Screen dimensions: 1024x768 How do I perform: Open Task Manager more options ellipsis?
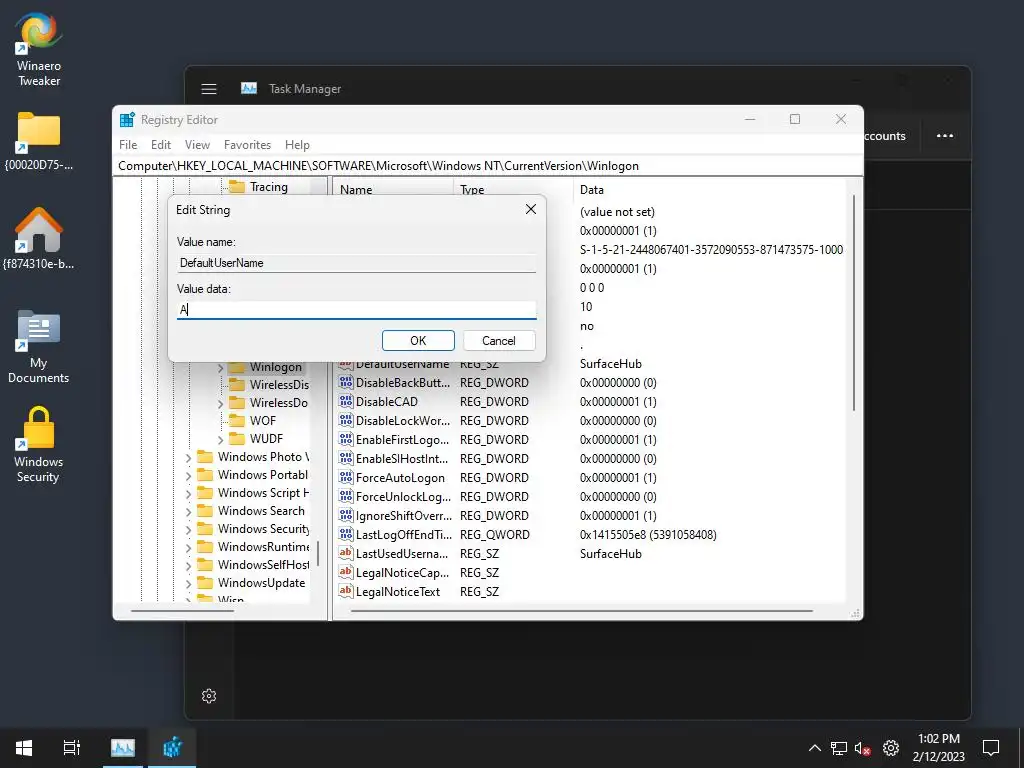(x=945, y=136)
